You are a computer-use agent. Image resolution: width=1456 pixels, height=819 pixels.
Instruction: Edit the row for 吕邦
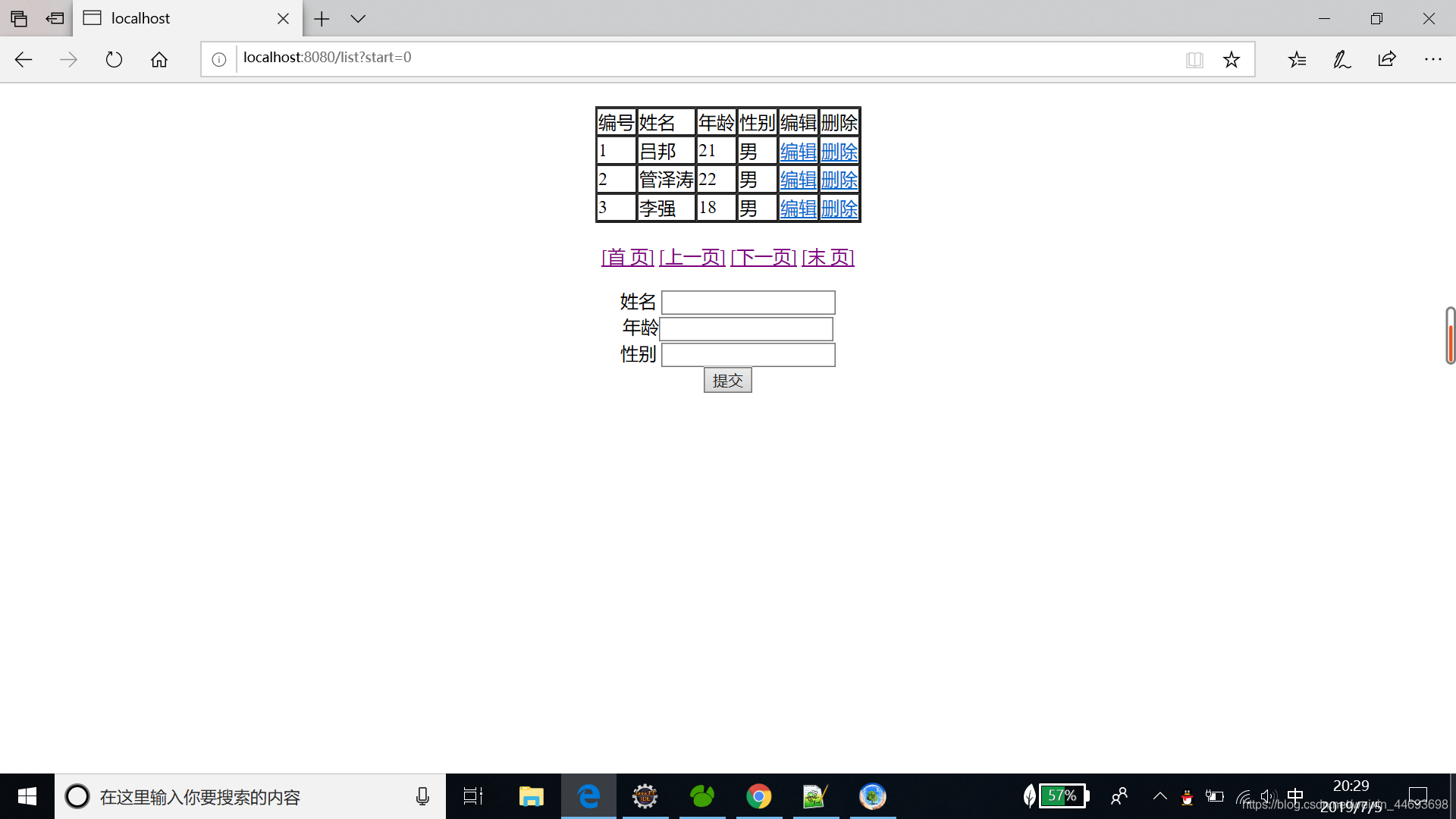tap(798, 151)
